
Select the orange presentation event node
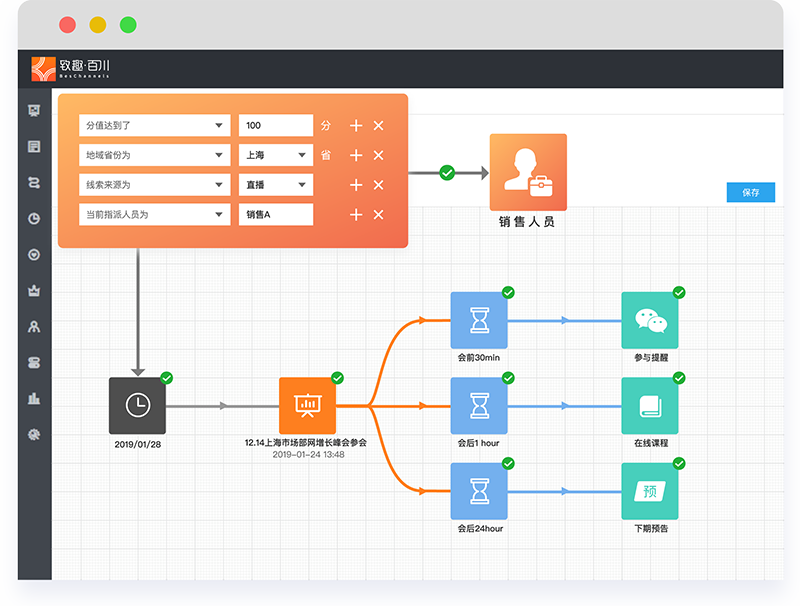pyautogui.click(x=308, y=405)
